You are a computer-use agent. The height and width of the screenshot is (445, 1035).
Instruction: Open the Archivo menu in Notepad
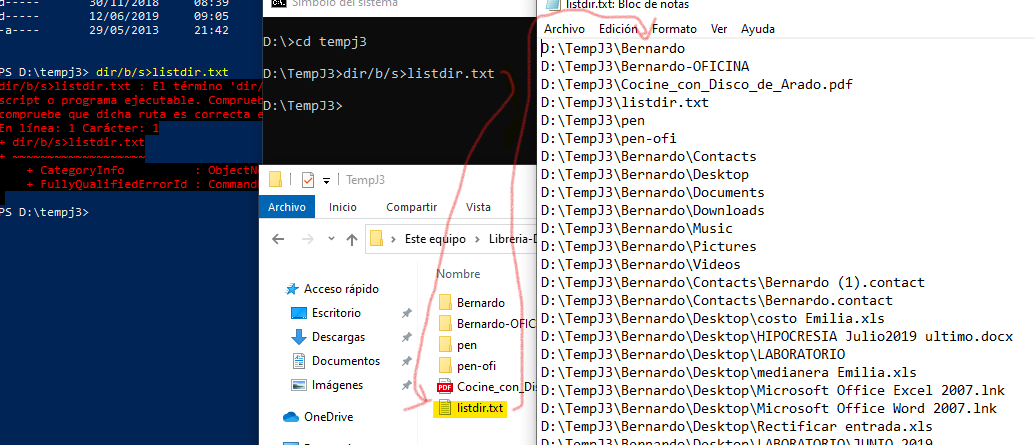pos(564,29)
